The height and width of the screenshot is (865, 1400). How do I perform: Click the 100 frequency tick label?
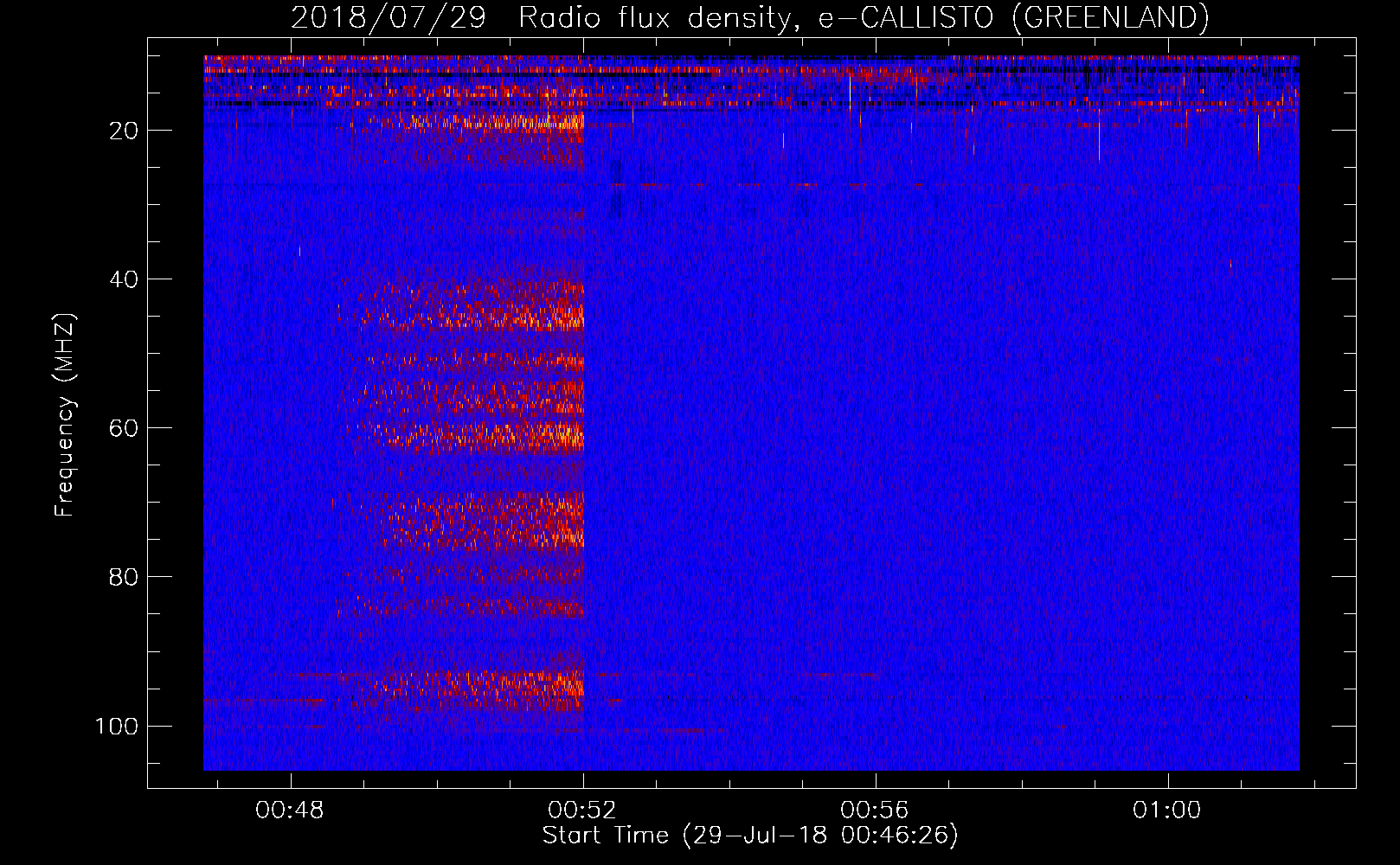(117, 726)
